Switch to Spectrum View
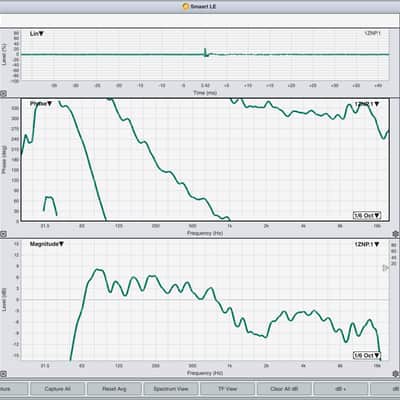The height and width of the screenshot is (400, 400). click(x=171, y=389)
